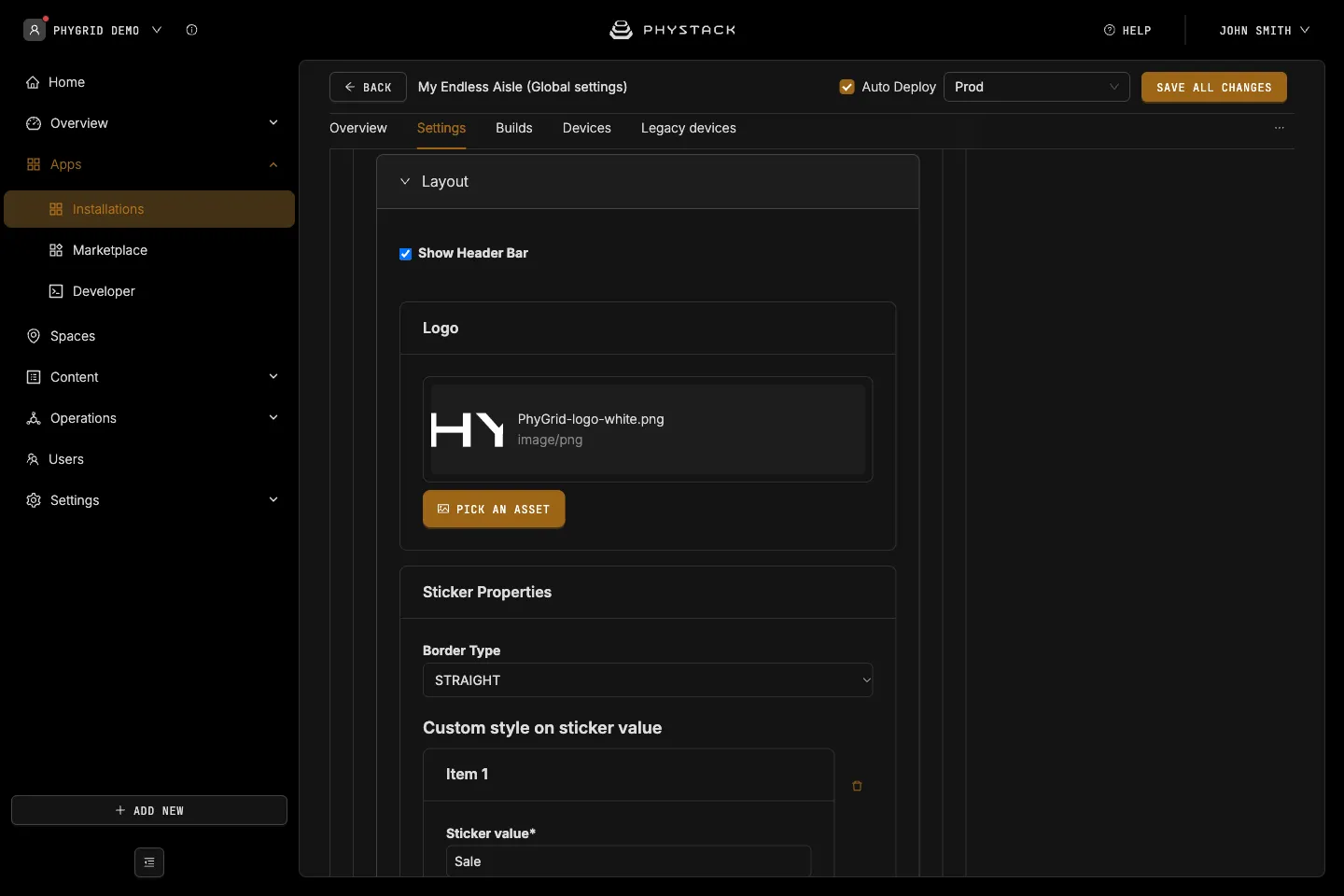Click the Spaces location pin icon

click(x=34, y=336)
